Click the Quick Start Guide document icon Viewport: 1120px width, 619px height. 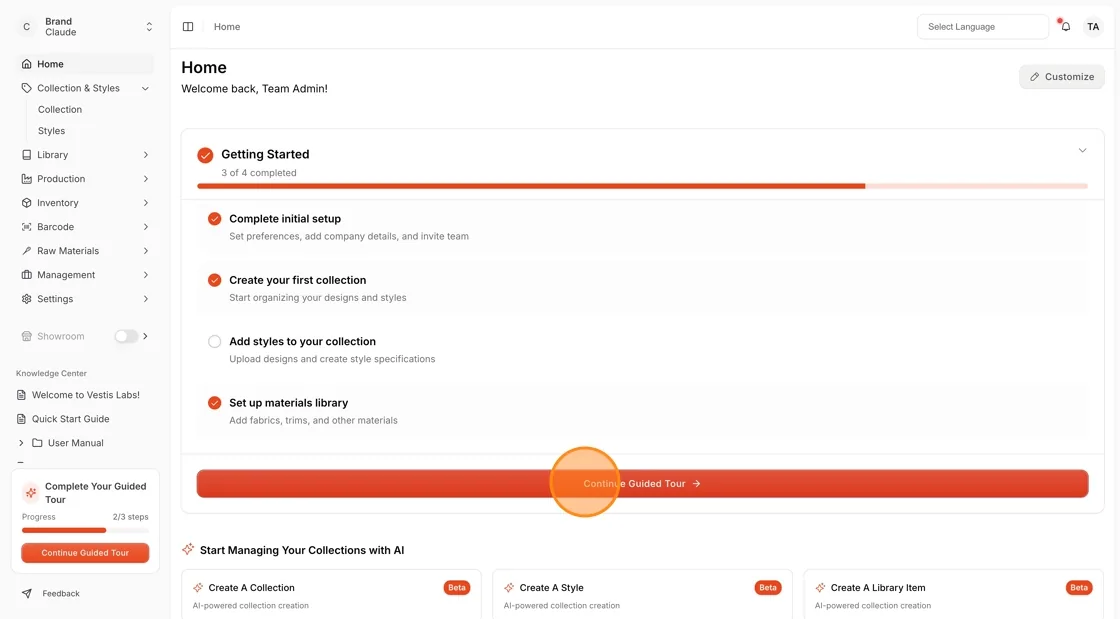21,419
